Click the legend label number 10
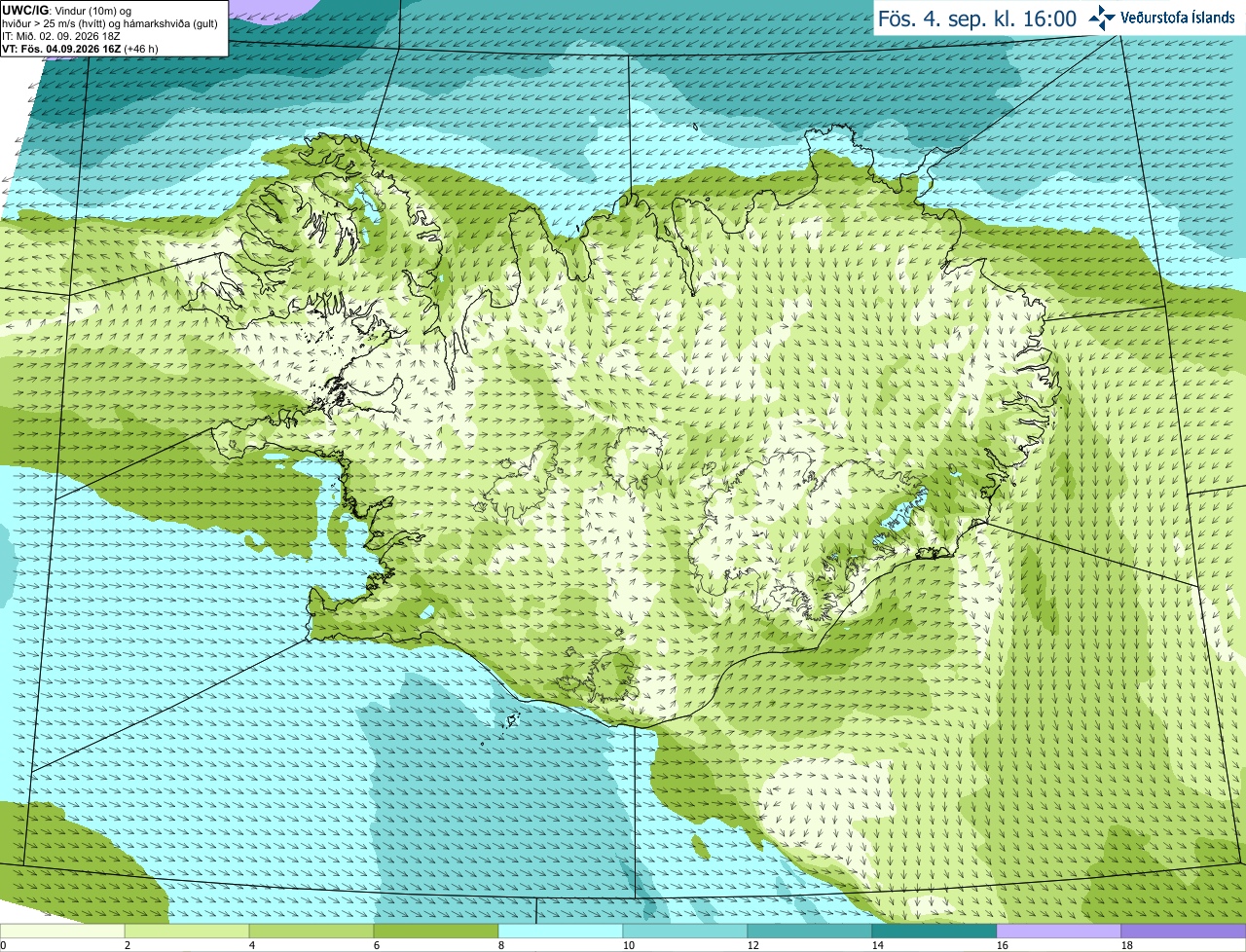1246x952 pixels. click(629, 945)
